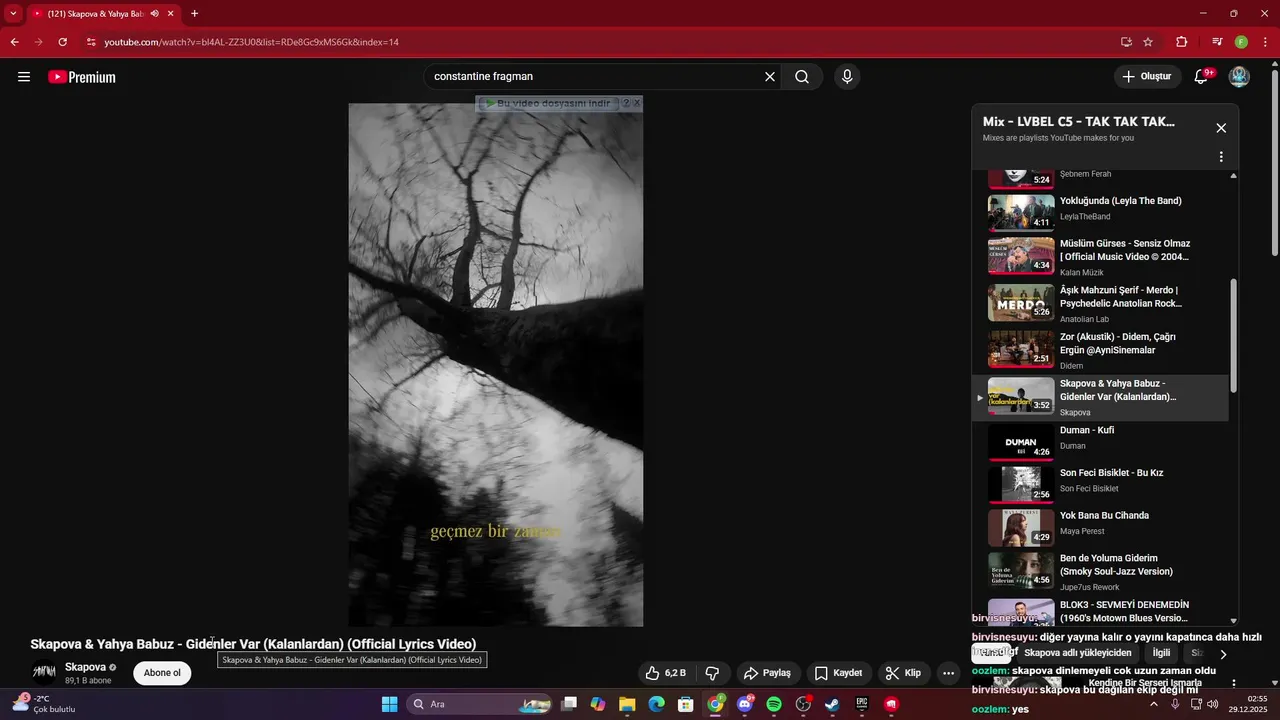Open Chrome tab search dropdown arrow
The height and width of the screenshot is (720, 1280).
click(13, 14)
